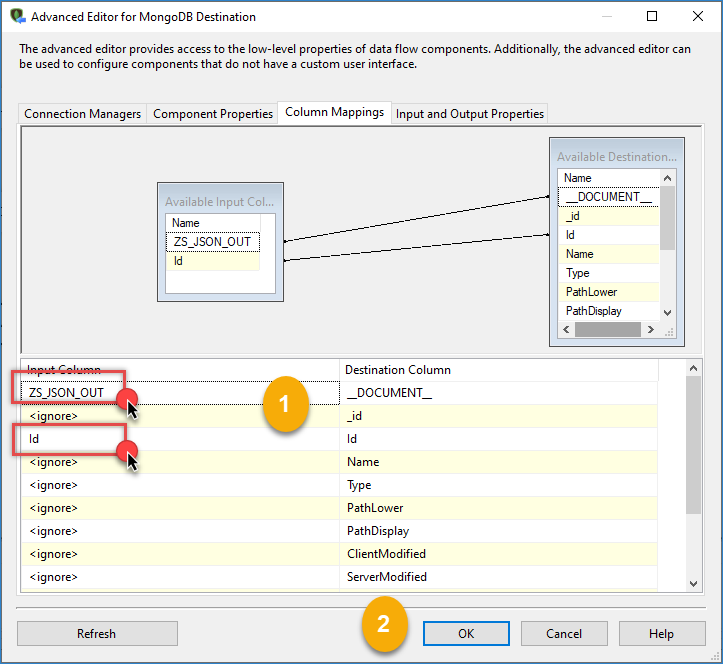Click the Name destination column cell in the grid

(x=498, y=462)
